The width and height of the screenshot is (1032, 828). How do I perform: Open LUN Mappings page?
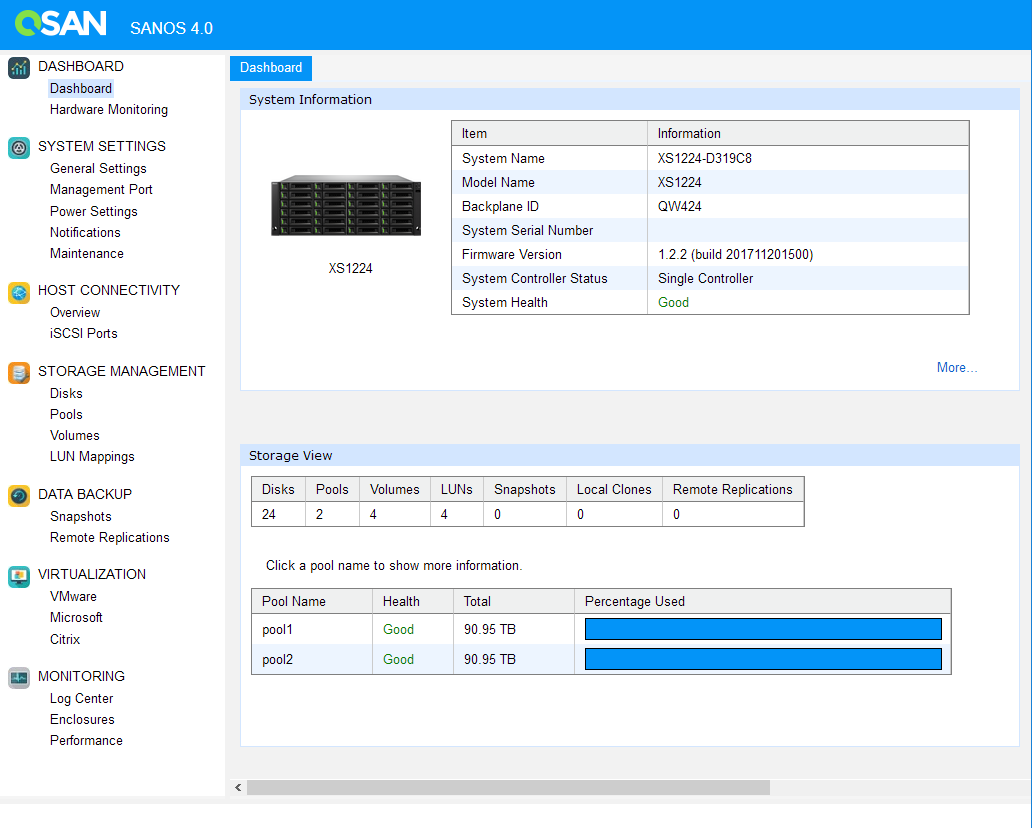pos(92,457)
